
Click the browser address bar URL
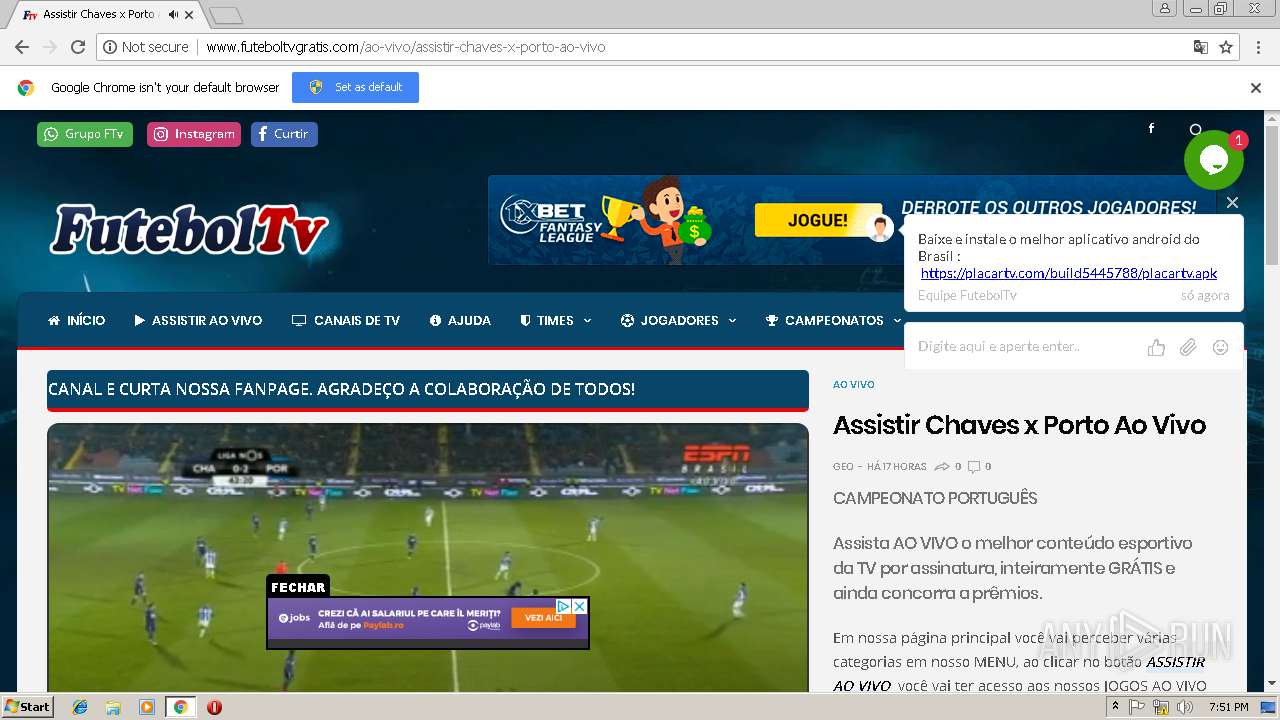pos(405,47)
